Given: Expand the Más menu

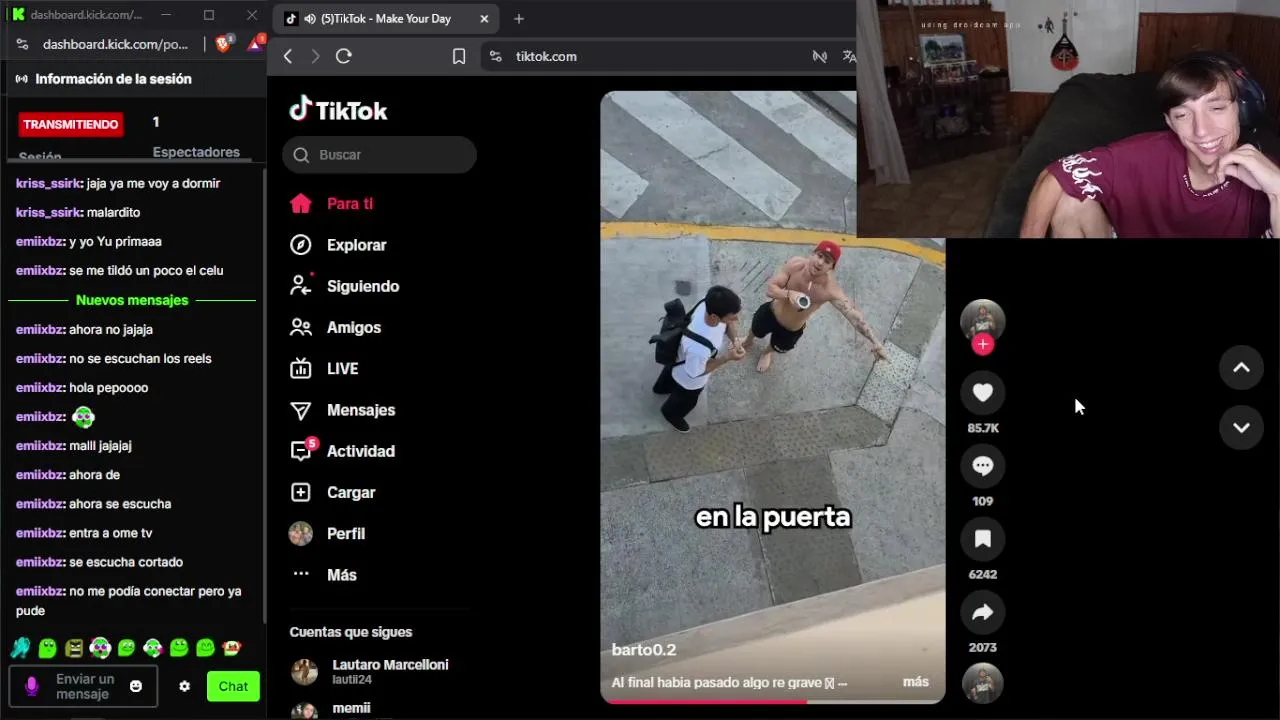Looking at the screenshot, I should coord(323,575).
